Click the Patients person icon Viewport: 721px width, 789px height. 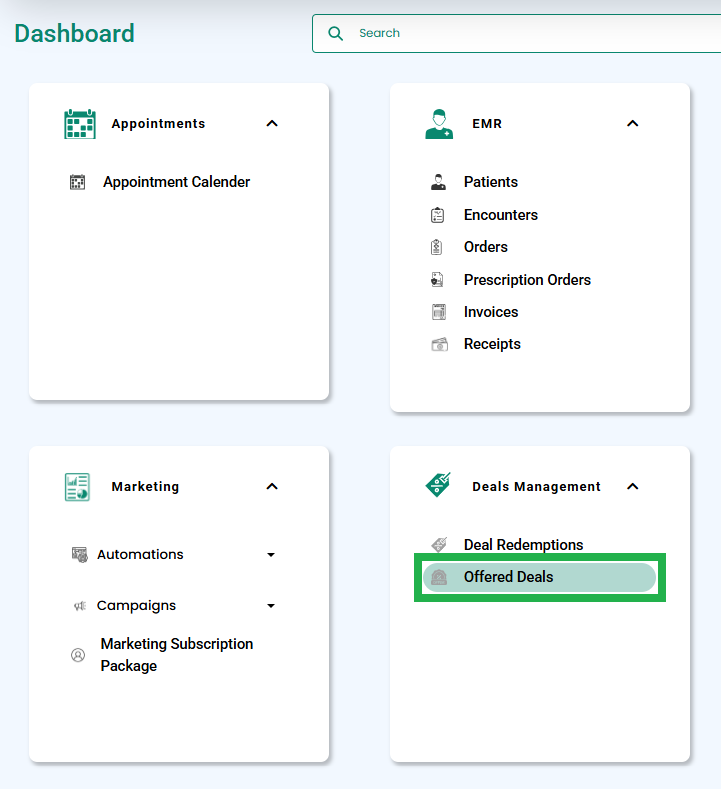tap(438, 182)
